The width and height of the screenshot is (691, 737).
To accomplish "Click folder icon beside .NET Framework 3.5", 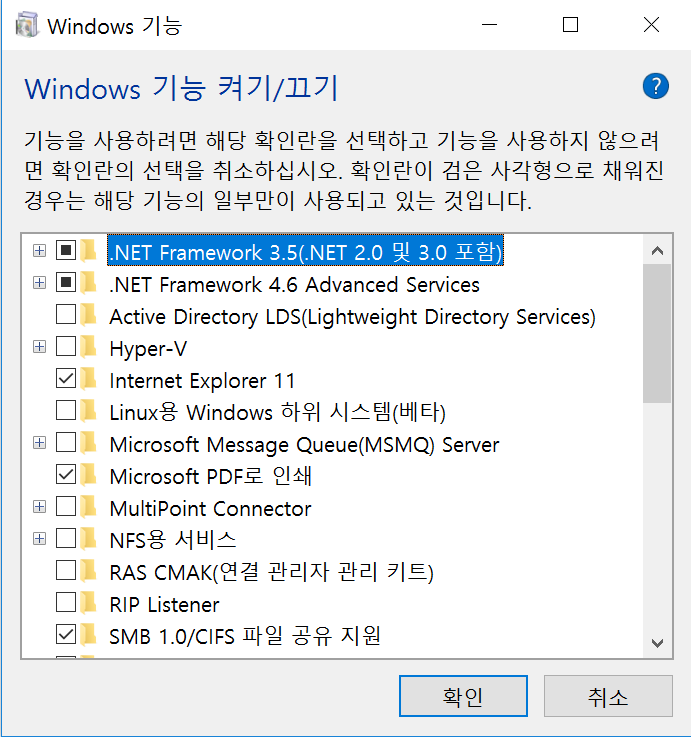I will [x=88, y=251].
